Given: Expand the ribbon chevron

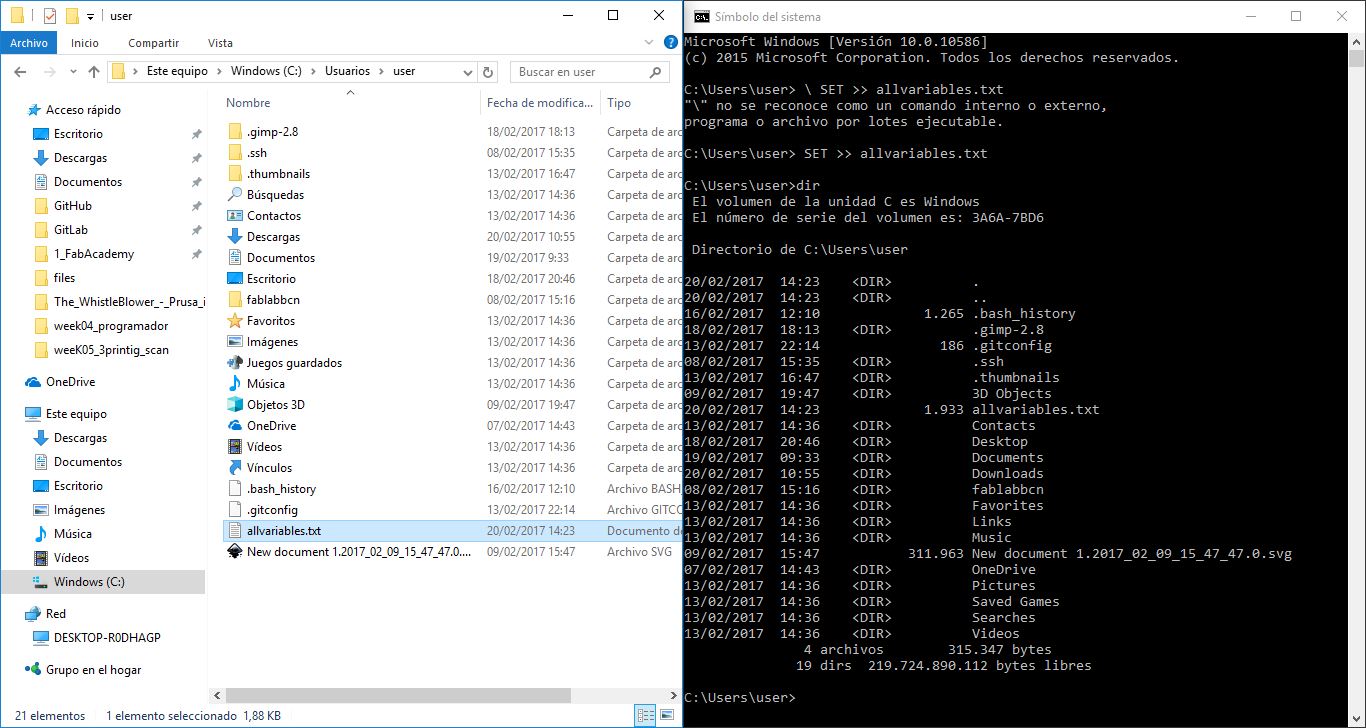Looking at the screenshot, I should coord(651,43).
